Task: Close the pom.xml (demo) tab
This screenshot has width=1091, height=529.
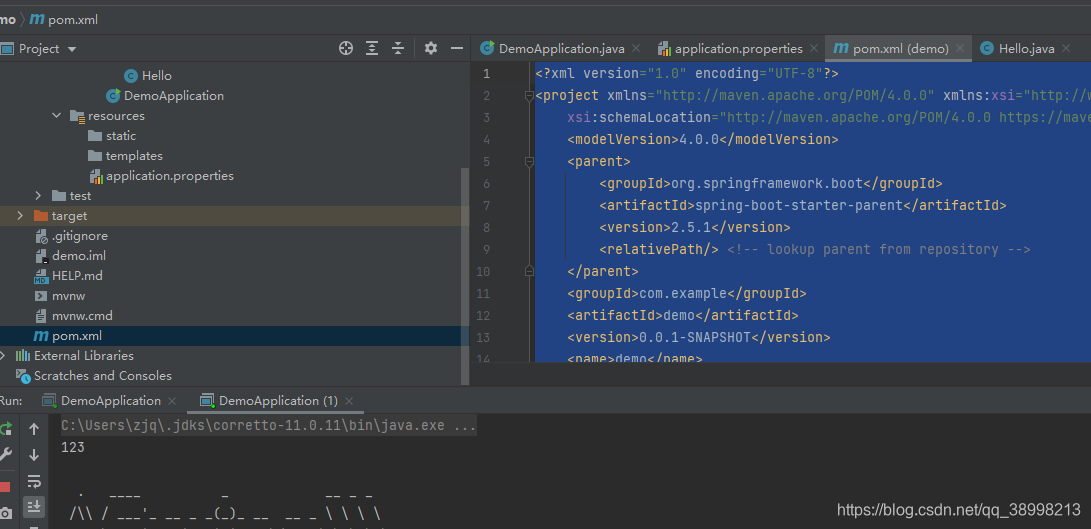Action: click(x=959, y=49)
